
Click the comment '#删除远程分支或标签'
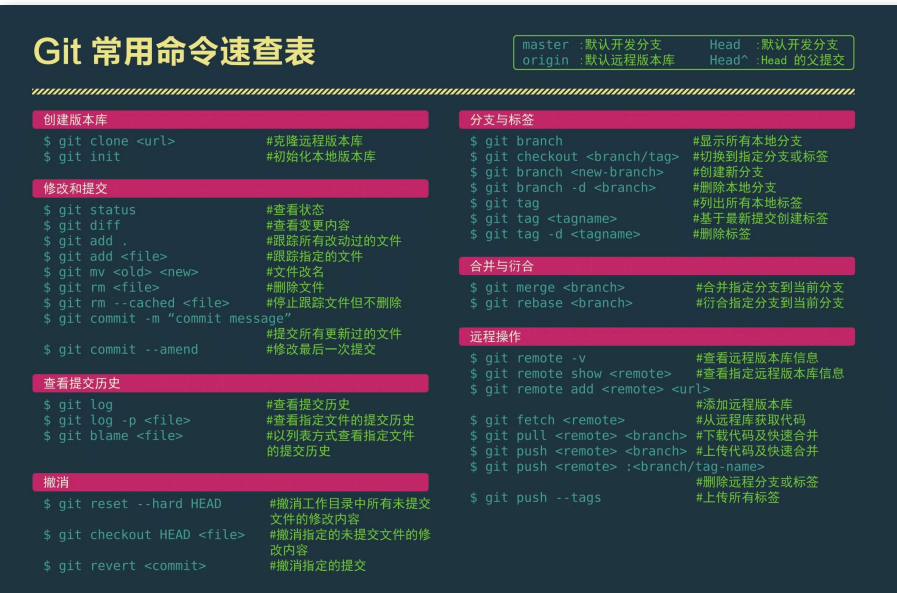click(x=757, y=482)
